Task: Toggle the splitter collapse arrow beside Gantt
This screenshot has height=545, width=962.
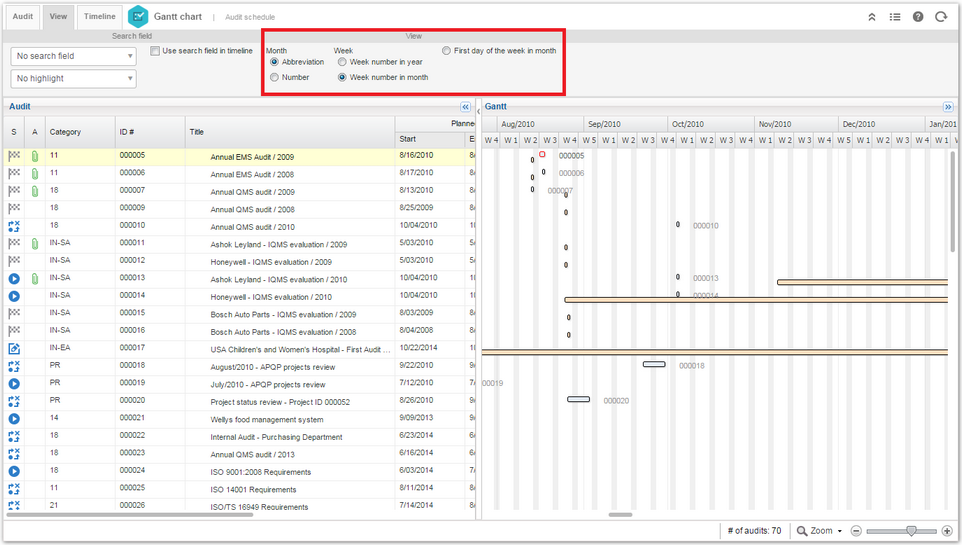Action: [479, 111]
